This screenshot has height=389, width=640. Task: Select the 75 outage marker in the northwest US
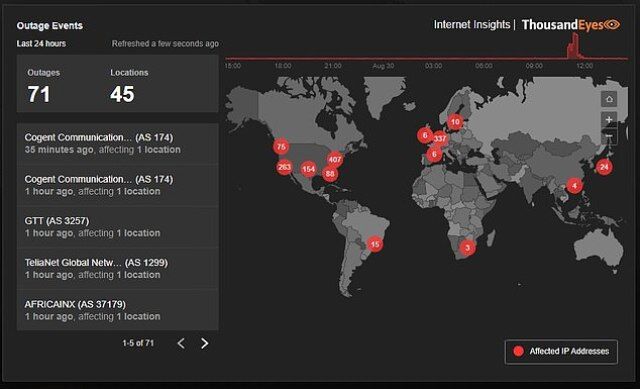tap(281, 147)
